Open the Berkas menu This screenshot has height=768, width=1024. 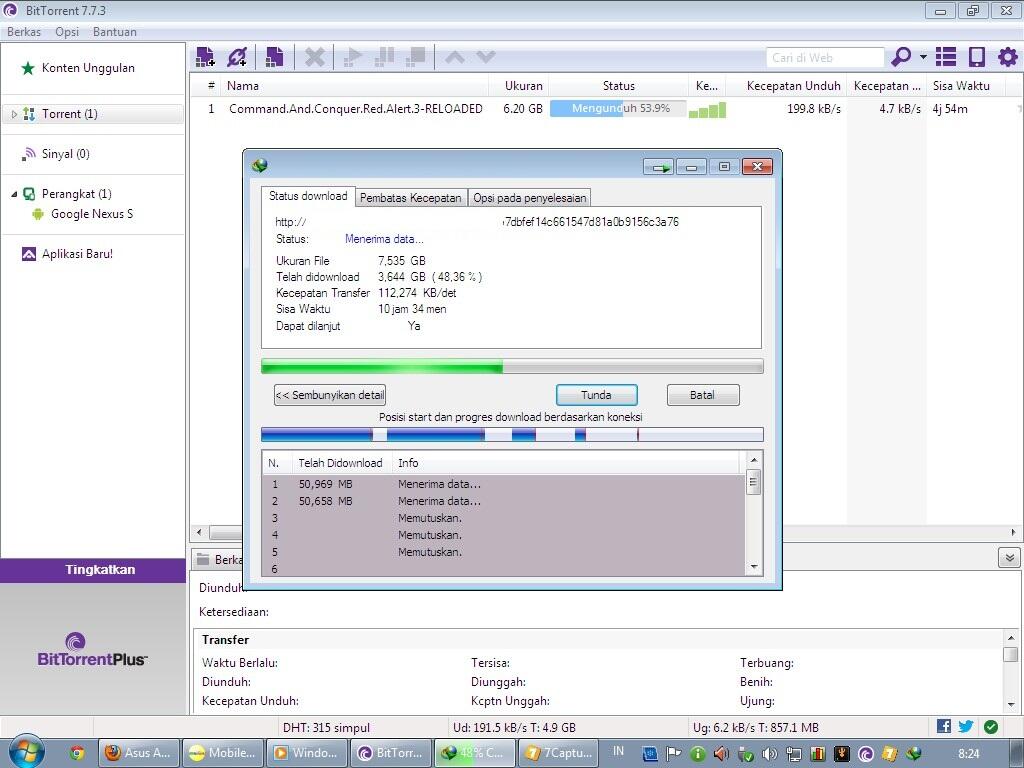[24, 31]
